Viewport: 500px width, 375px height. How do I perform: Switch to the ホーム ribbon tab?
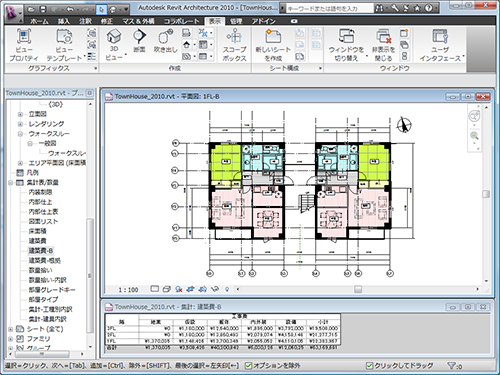click(39, 21)
